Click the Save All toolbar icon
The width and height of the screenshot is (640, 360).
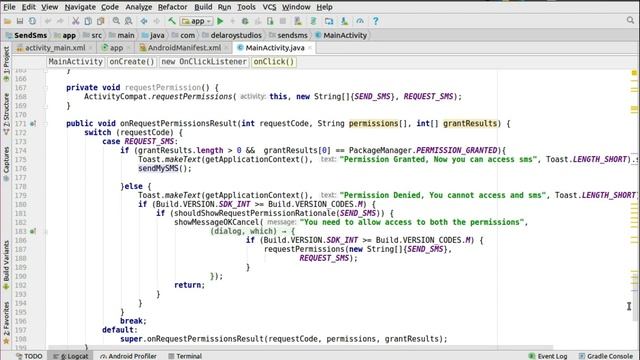(x=20, y=21)
